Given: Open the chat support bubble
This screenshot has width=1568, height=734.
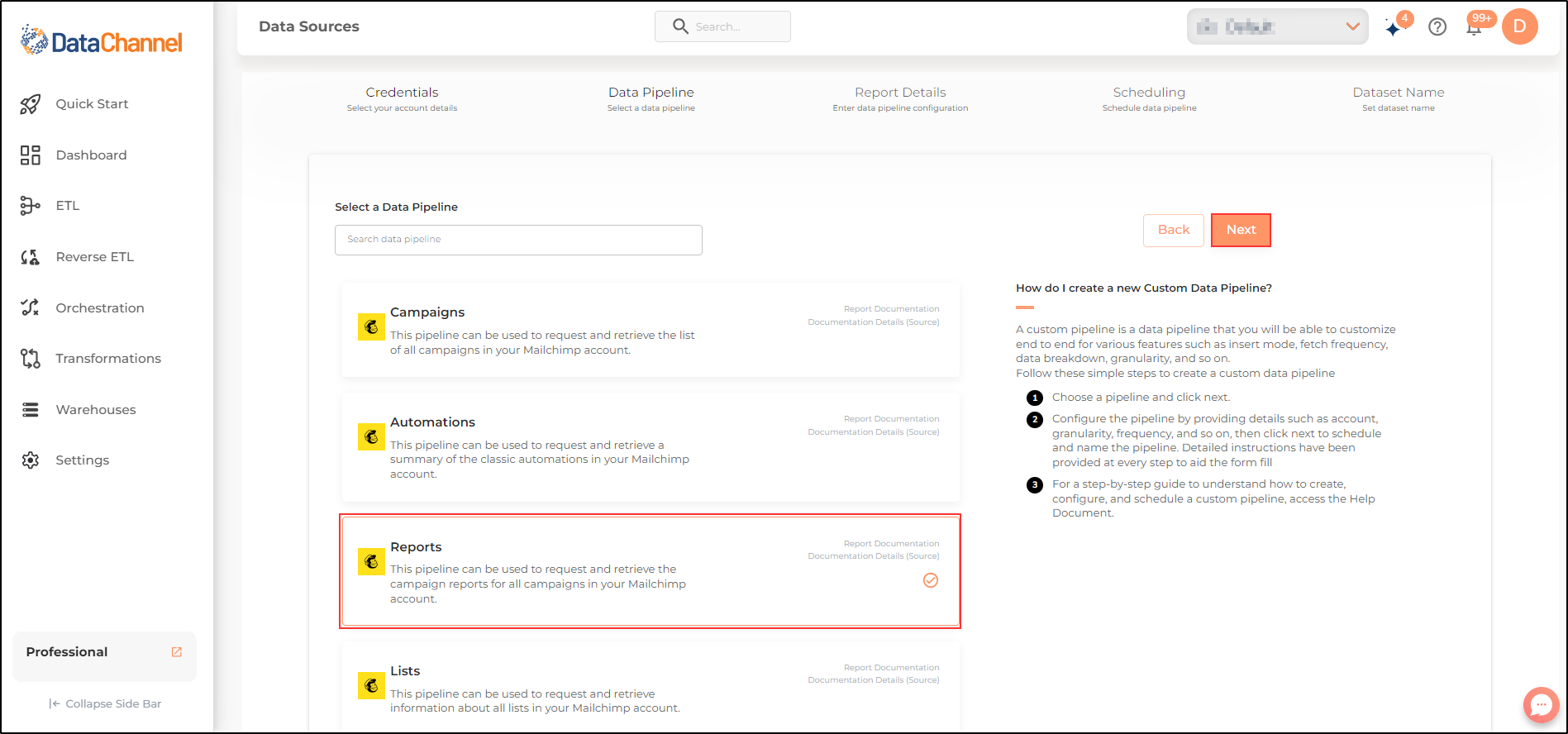Looking at the screenshot, I should coord(1542,705).
